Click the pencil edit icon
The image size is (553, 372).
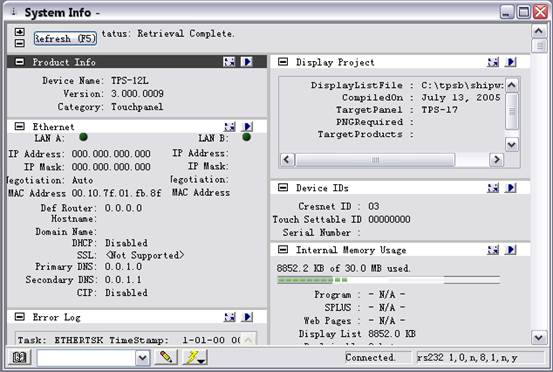(166, 357)
